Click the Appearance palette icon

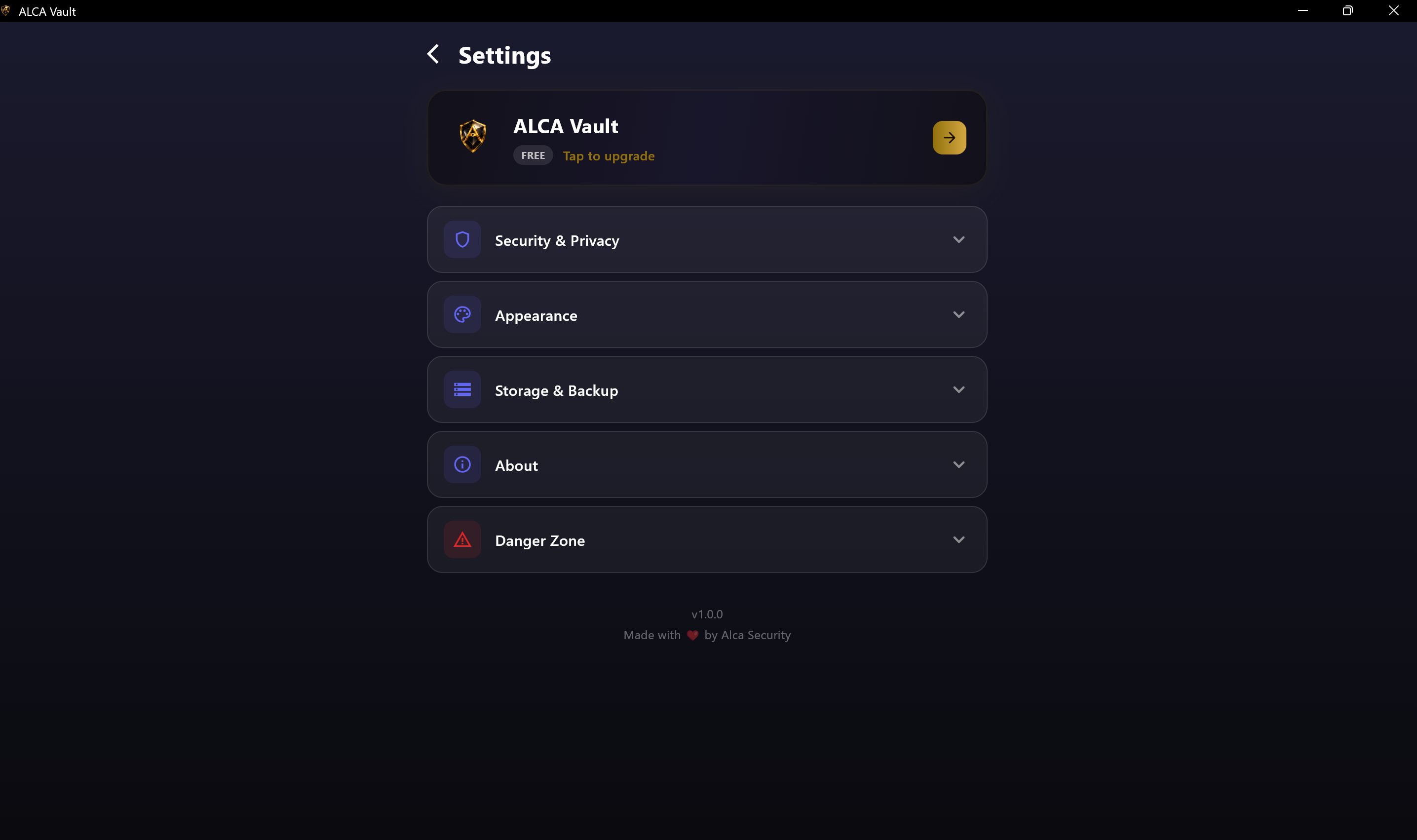tap(462, 315)
